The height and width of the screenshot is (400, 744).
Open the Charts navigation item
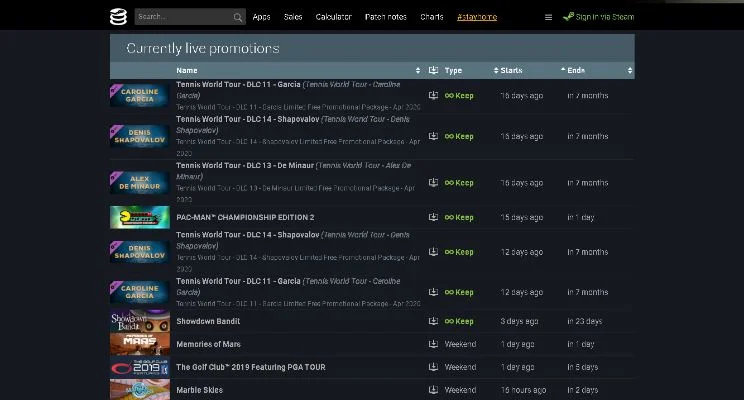click(432, 17)
